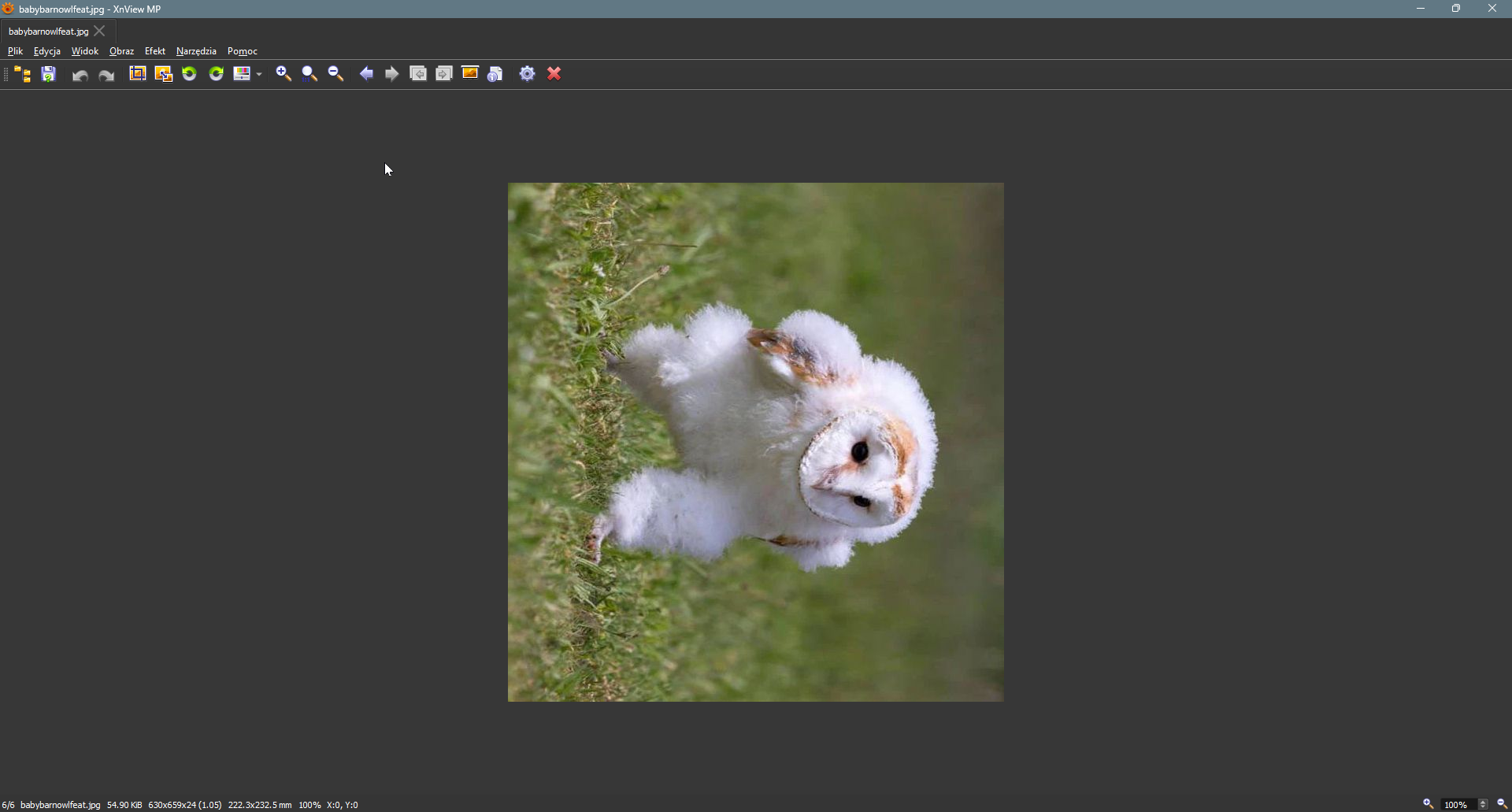Open the Settings gear icon
The height and width of the screenshot is (812, 1512).
pos(528,74)
